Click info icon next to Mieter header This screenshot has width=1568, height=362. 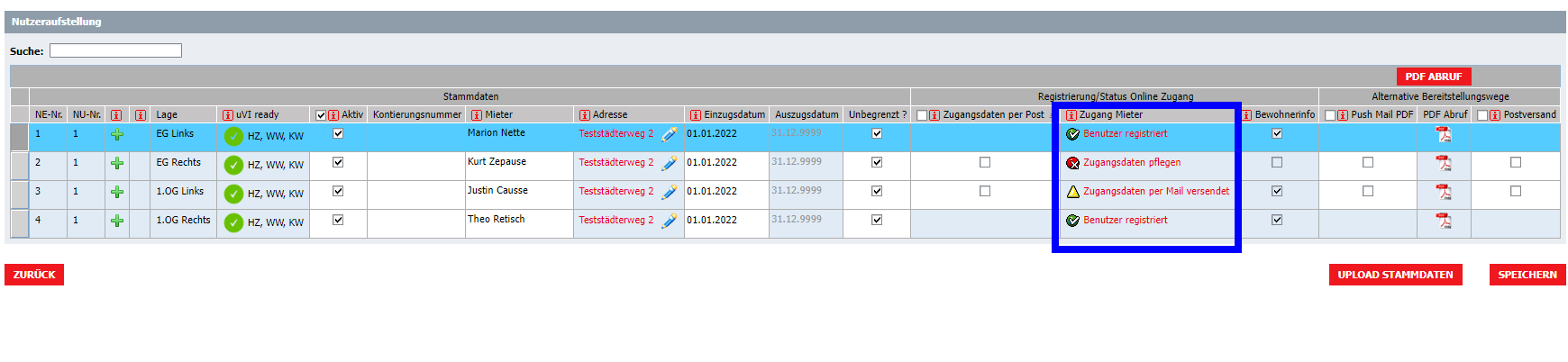(477, 115)
